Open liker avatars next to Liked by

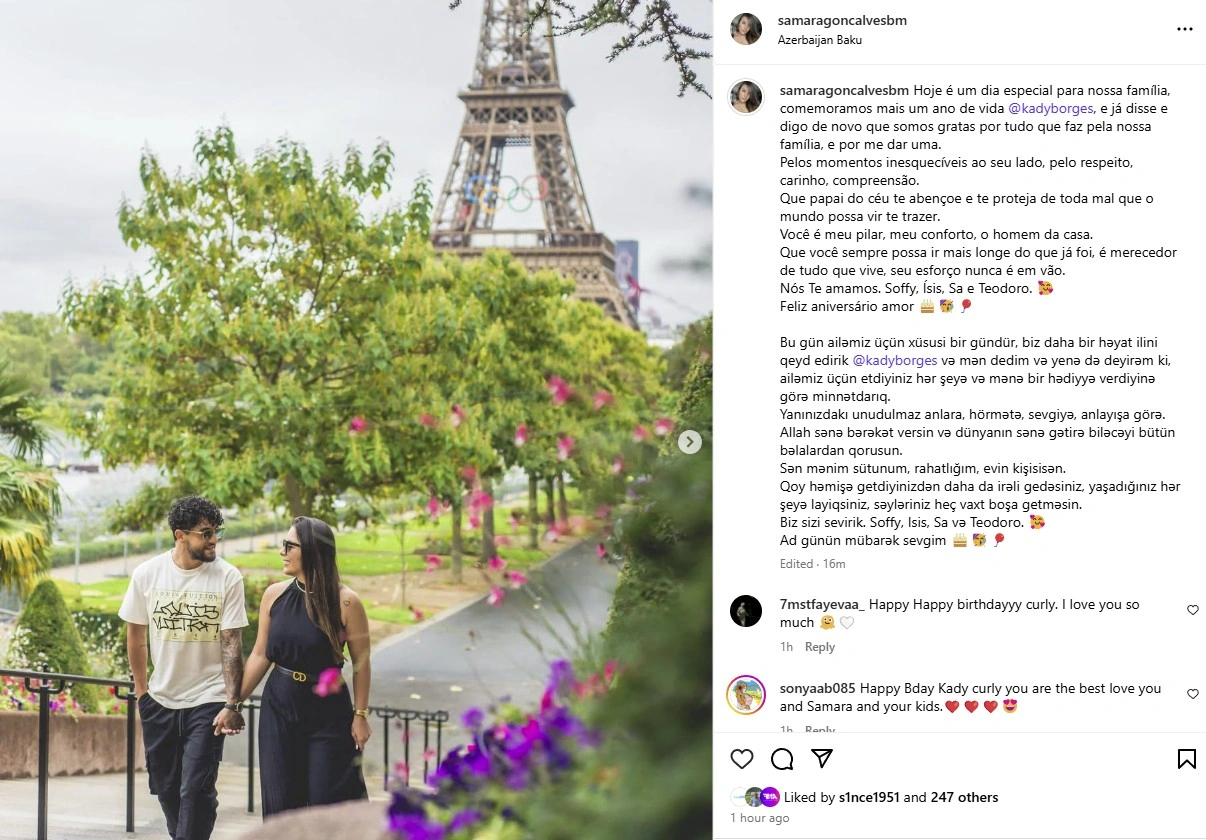755,797
